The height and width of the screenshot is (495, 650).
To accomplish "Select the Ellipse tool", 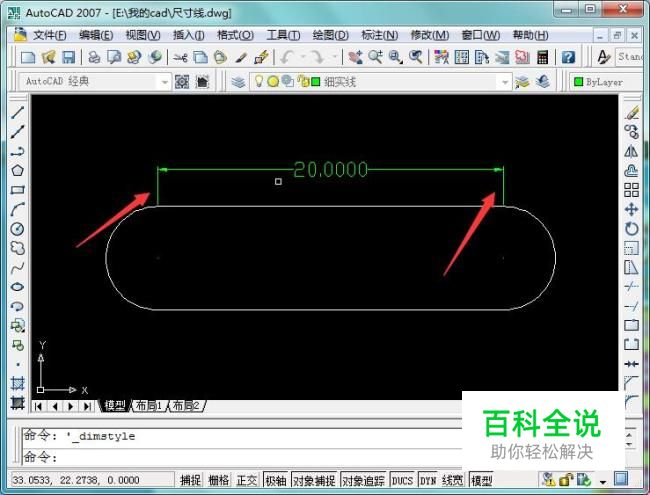I will tap(17, 287).
